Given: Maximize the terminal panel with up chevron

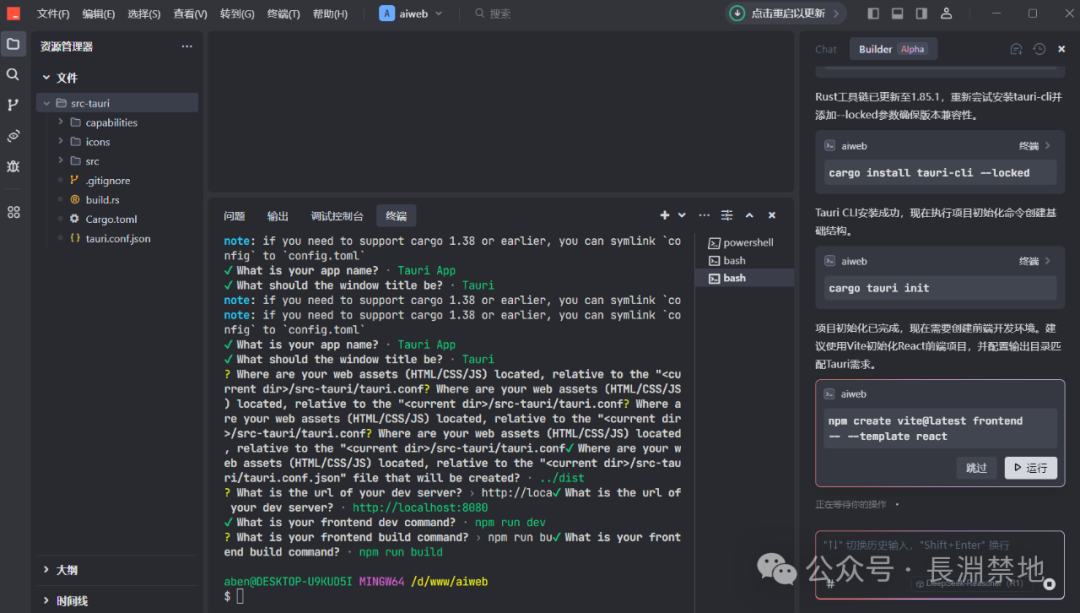Looking at the screenshot, I should (749, 216).
